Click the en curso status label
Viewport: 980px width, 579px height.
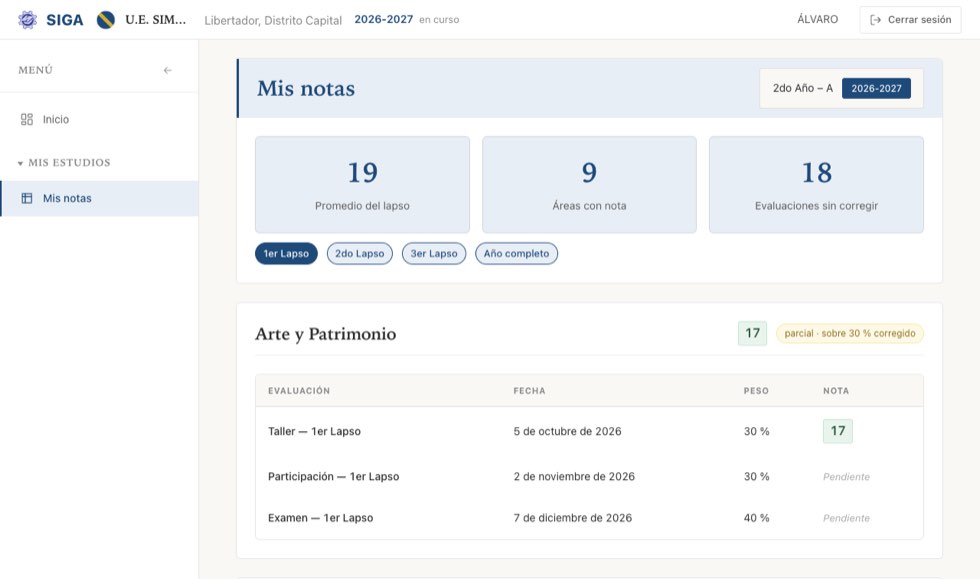tap(439, 20)
